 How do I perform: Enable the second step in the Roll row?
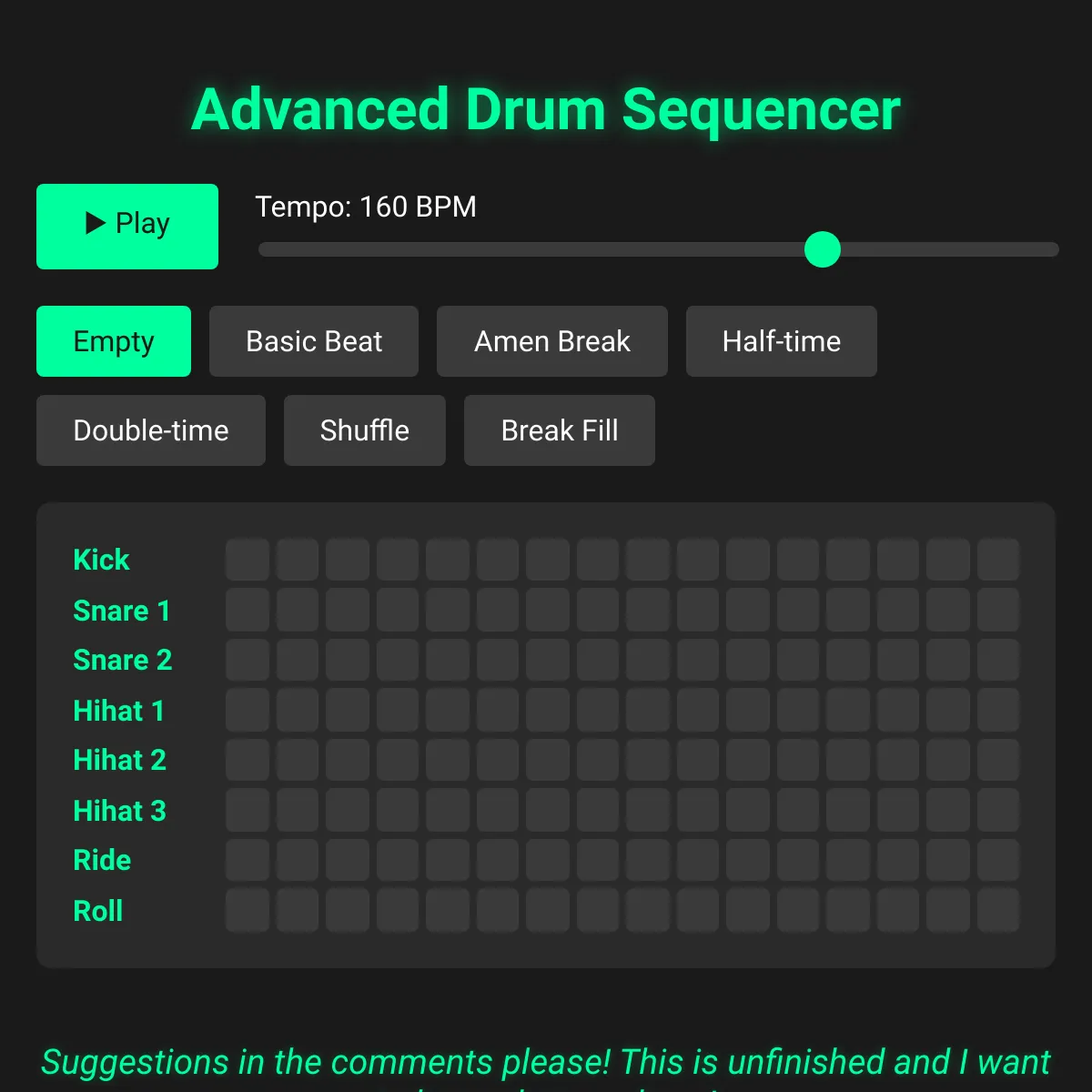[298, 910]
